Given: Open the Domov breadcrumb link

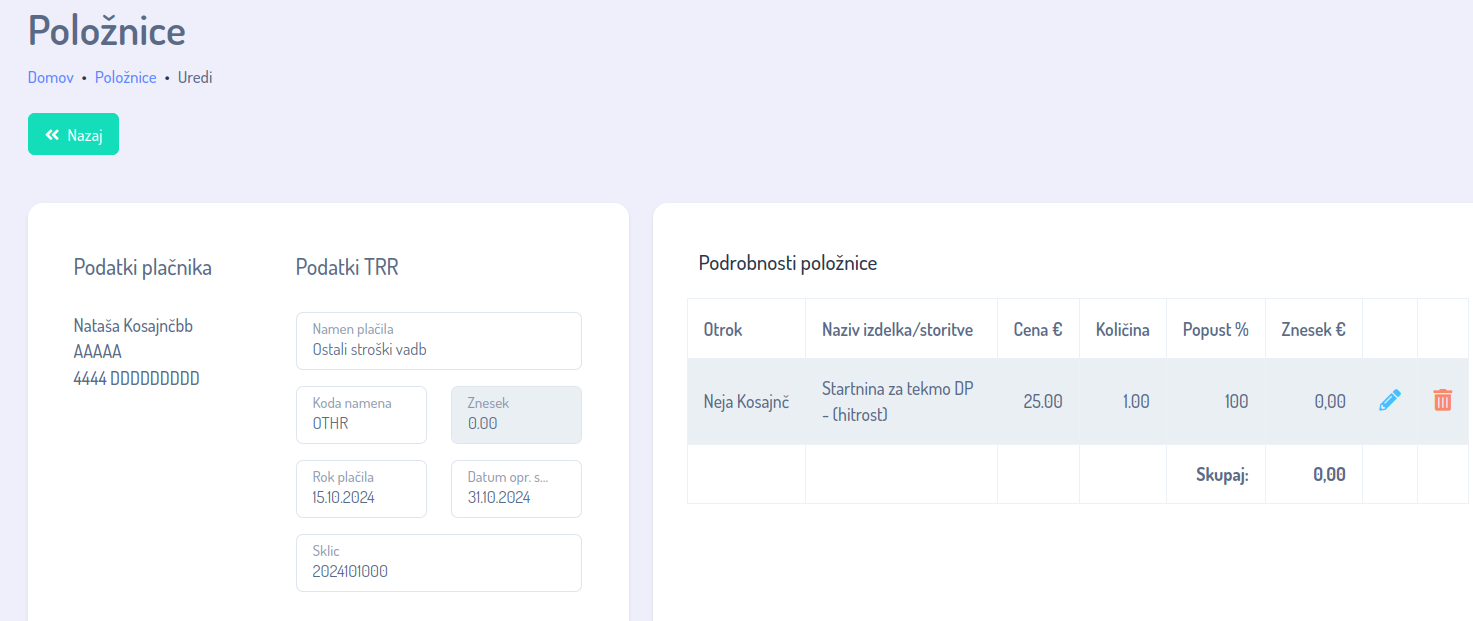Looking at the screenshot, I should 50,77.
